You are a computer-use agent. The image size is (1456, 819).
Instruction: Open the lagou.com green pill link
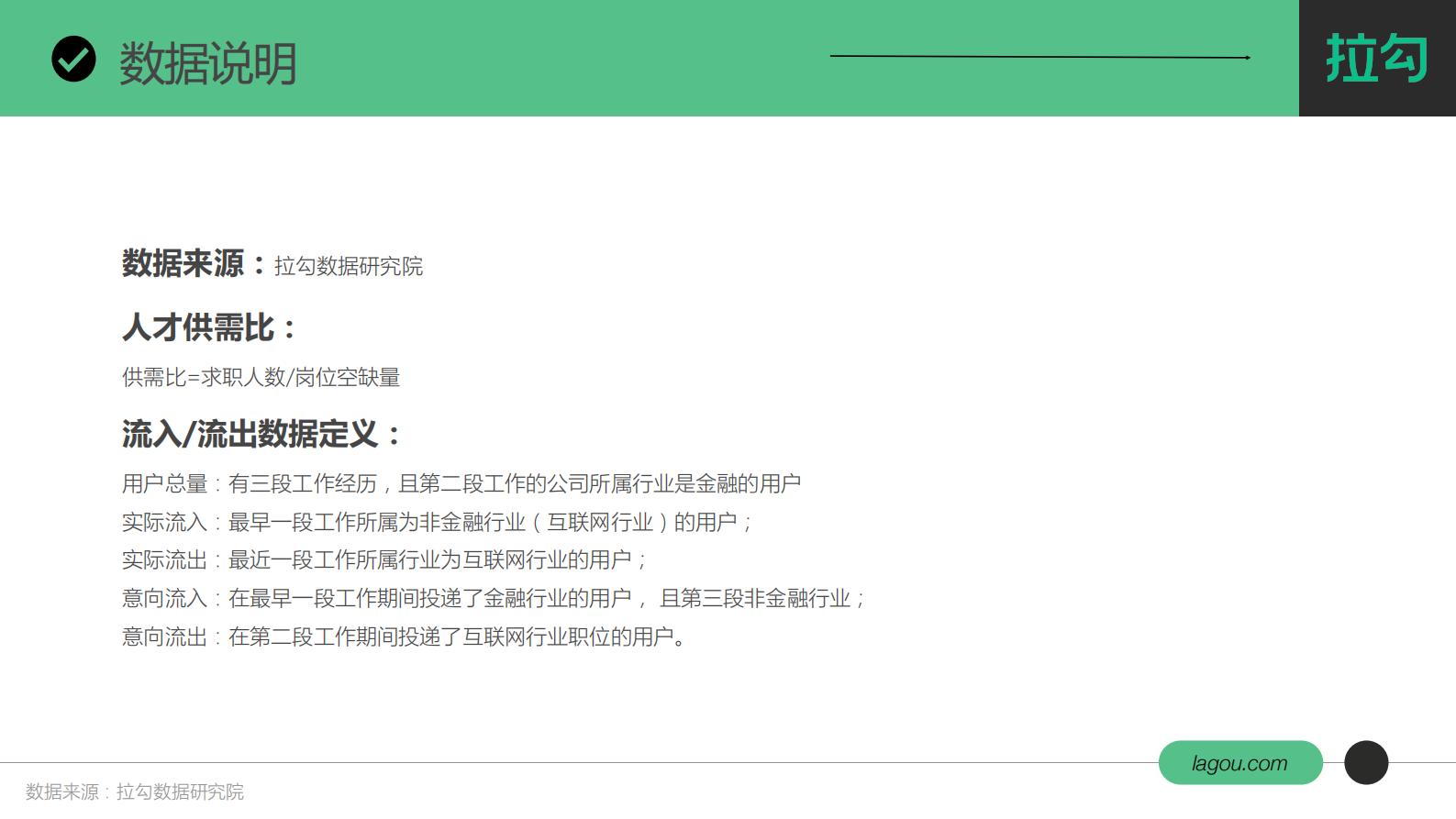[1239, 763]
